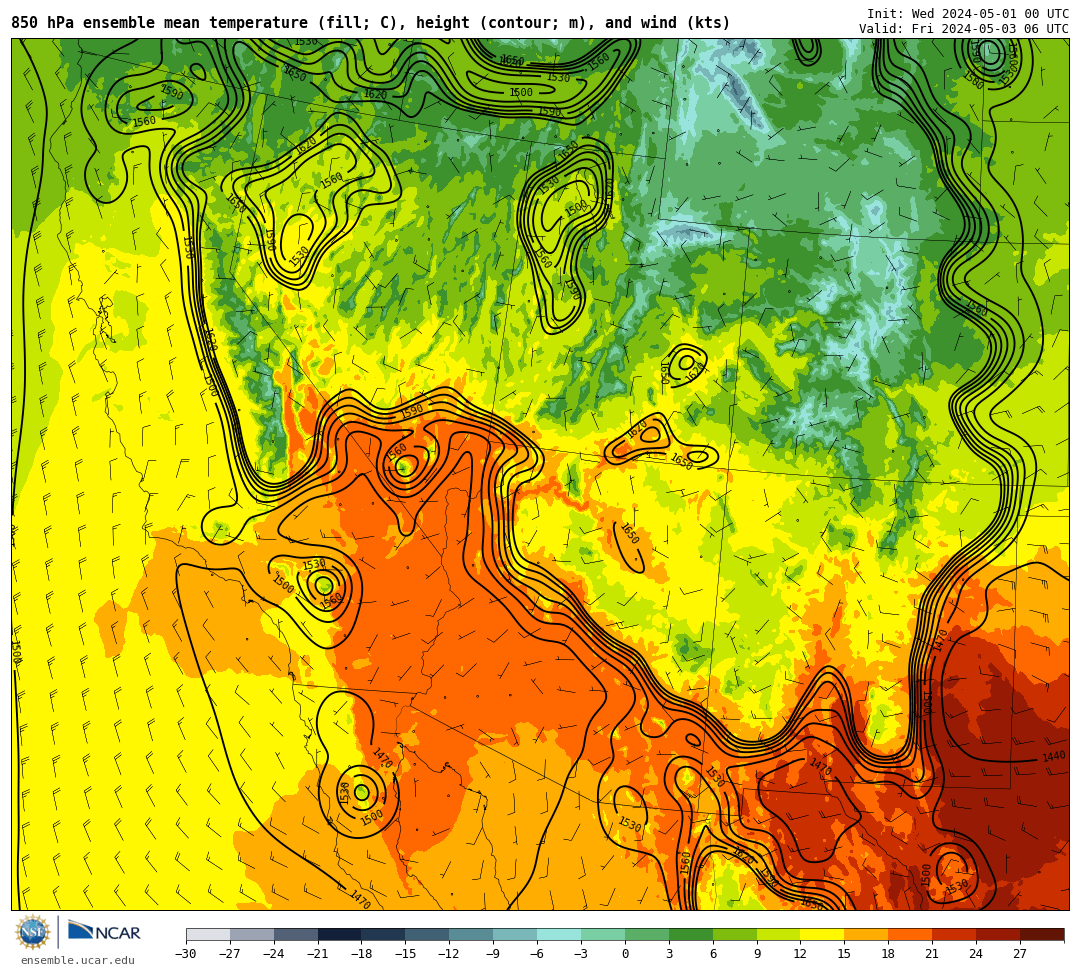The width and height of the screenshot is (1080, 973).
Task: Select the 850 hPa ensemble mean temperature title
Action: click(370, 23)
